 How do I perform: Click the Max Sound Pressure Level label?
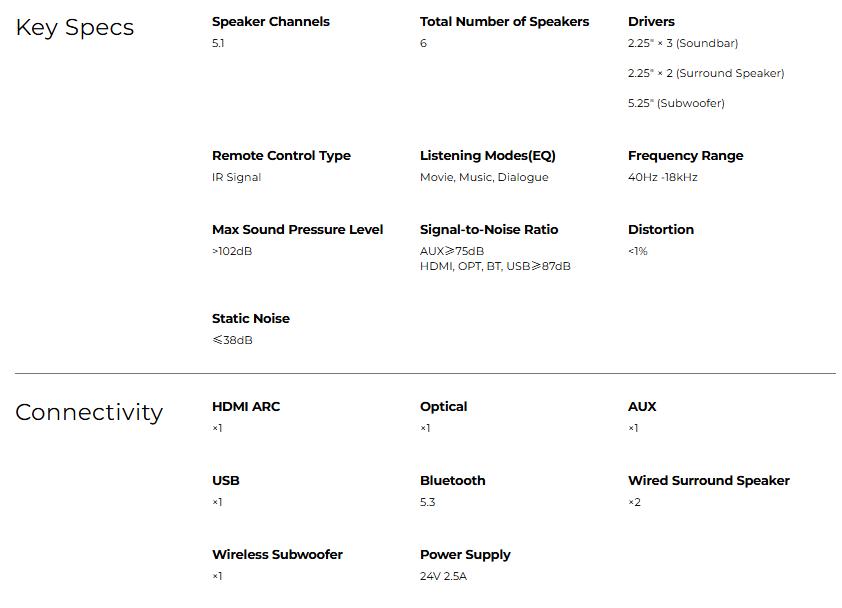coord(297,229)
